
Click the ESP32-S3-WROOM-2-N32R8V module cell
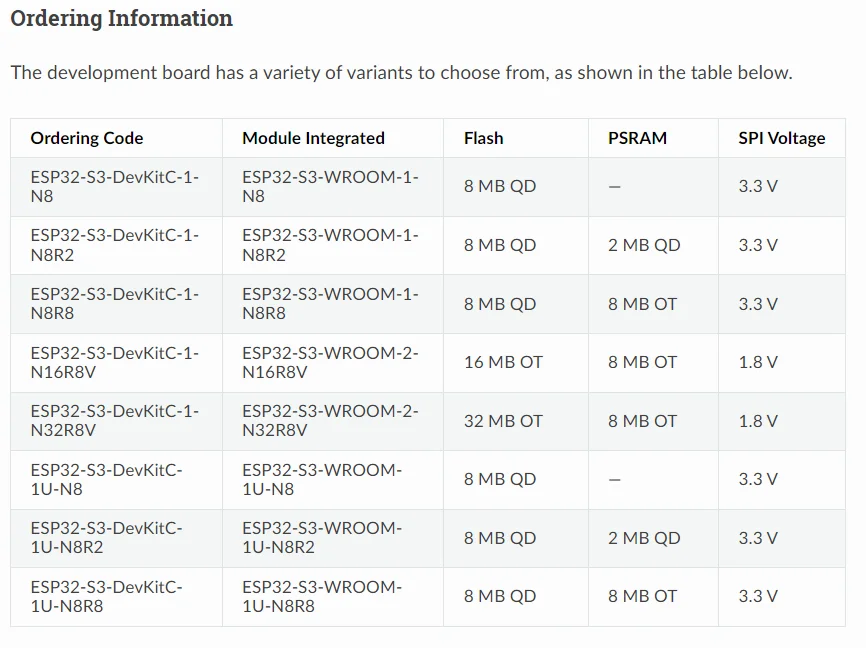click(330, 421)
